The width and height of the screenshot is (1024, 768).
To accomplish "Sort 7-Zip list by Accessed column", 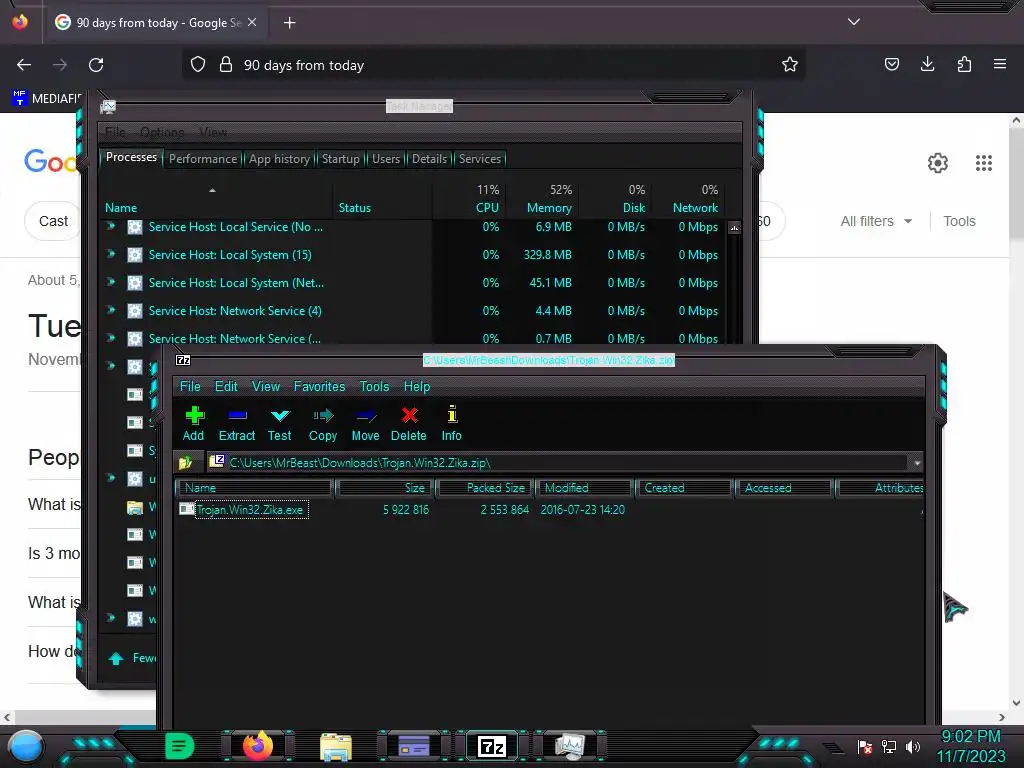I will [784, 488].
